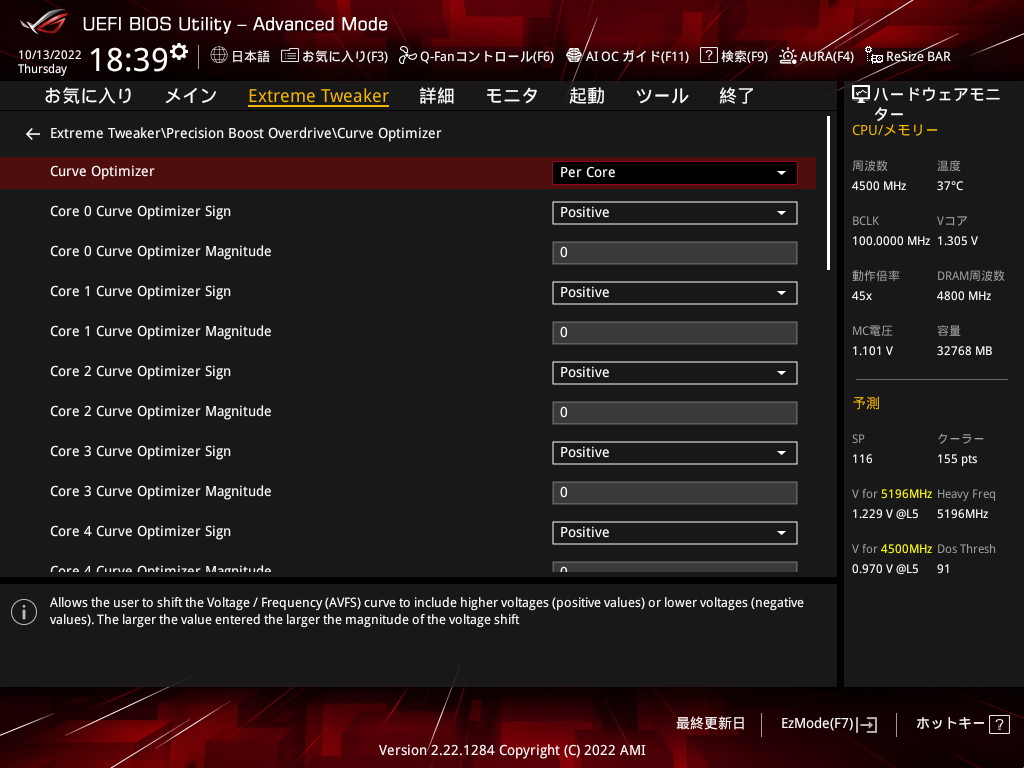This screenshot has width=1024, height=768.
Task: Click the 1.305 V core voltage value
Action: pos(957,241)
